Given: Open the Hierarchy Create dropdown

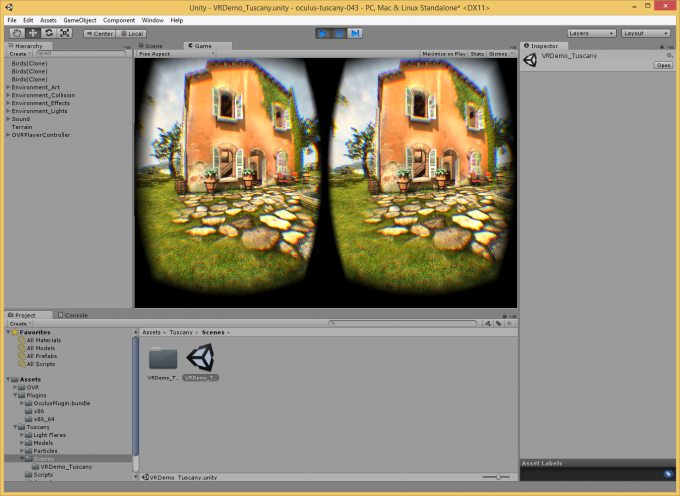Looking at the screenshot, I should [x=20, y=54].
